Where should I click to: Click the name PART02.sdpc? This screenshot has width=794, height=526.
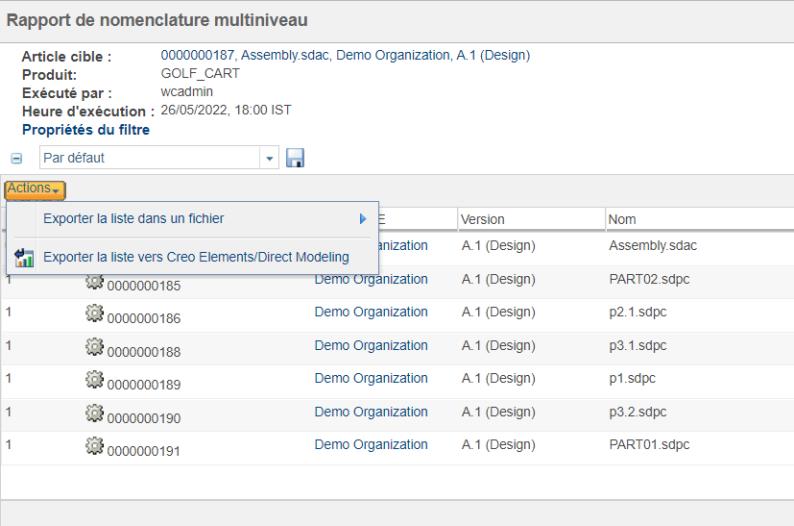point(649,279)
